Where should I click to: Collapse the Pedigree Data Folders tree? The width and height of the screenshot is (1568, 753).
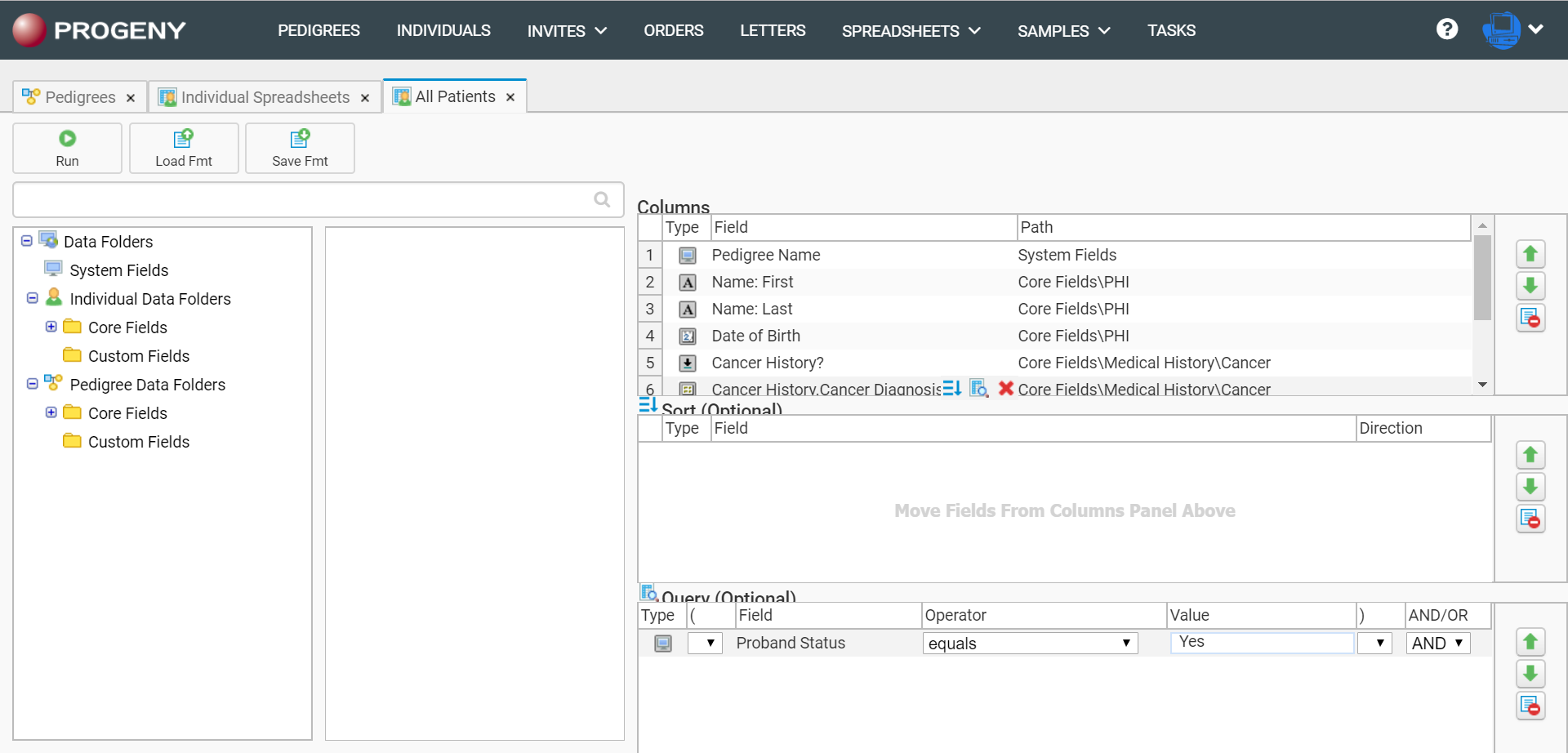(x=31, y=384)
